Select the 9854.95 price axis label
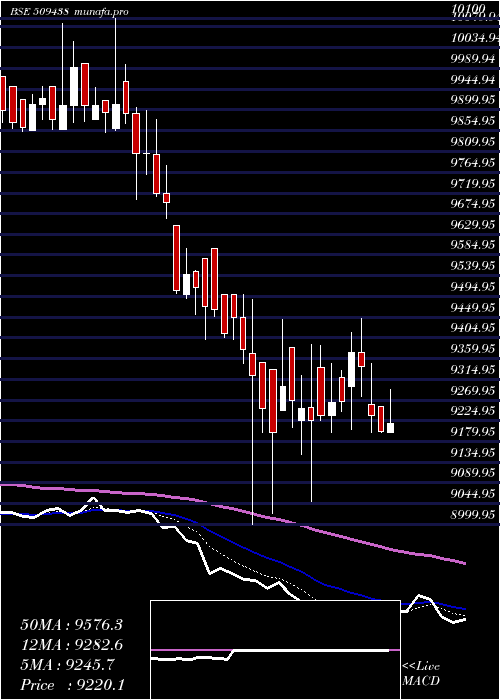Screen dimensions: 500x700 473,121
